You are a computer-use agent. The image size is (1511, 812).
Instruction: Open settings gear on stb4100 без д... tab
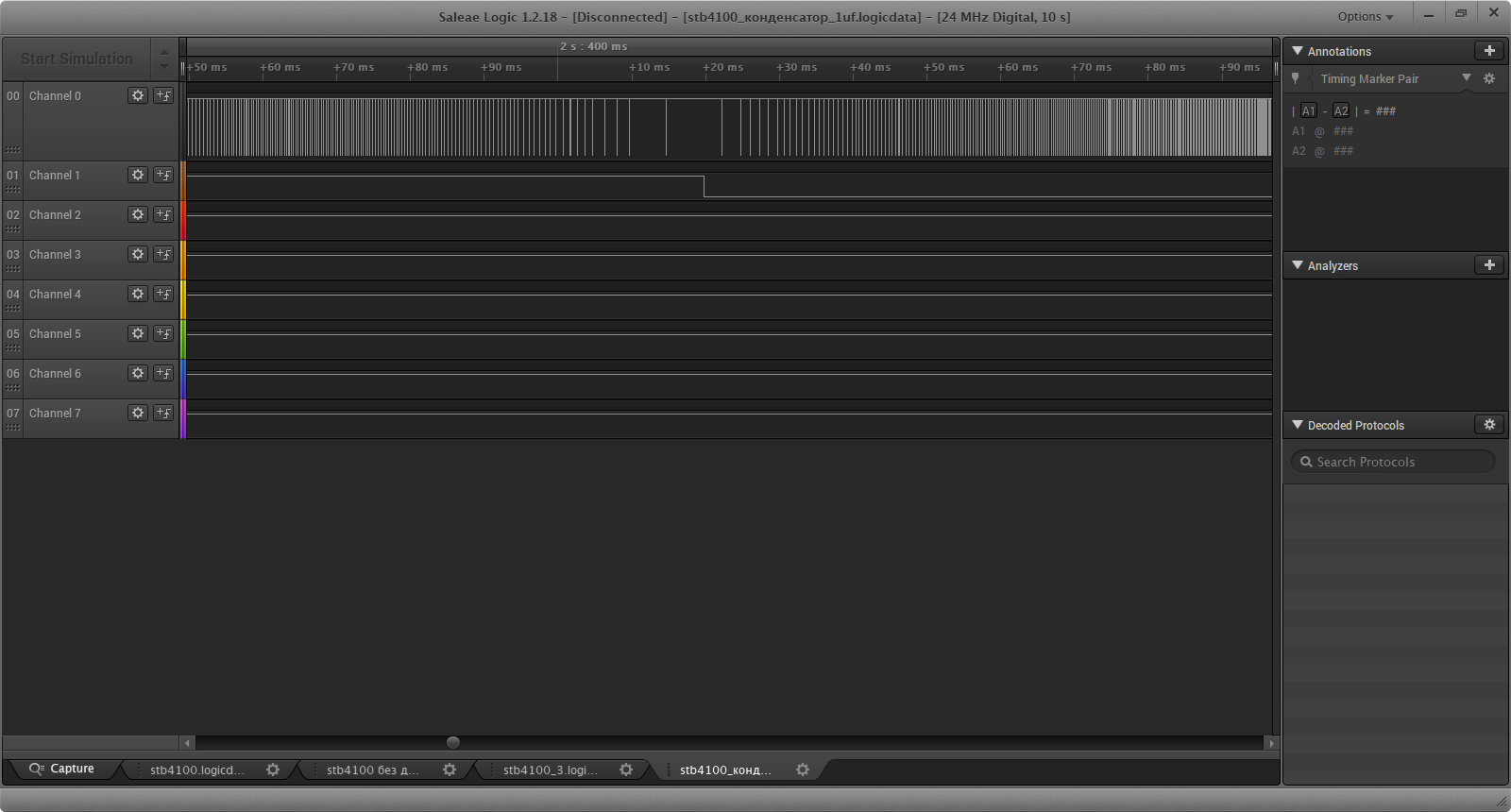click(450, 770)
